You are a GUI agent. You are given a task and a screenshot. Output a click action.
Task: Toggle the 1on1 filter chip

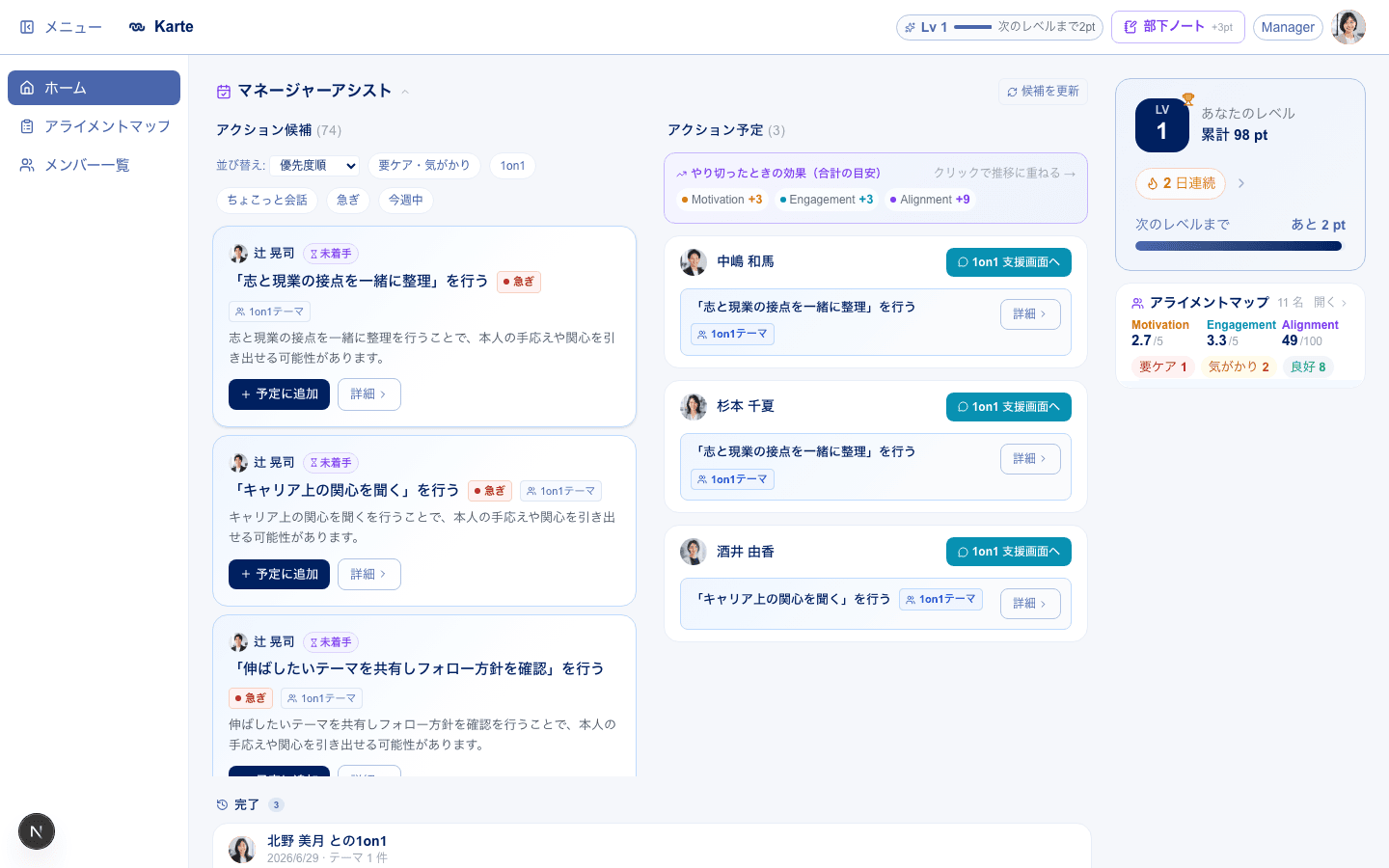tap(512, 166)
